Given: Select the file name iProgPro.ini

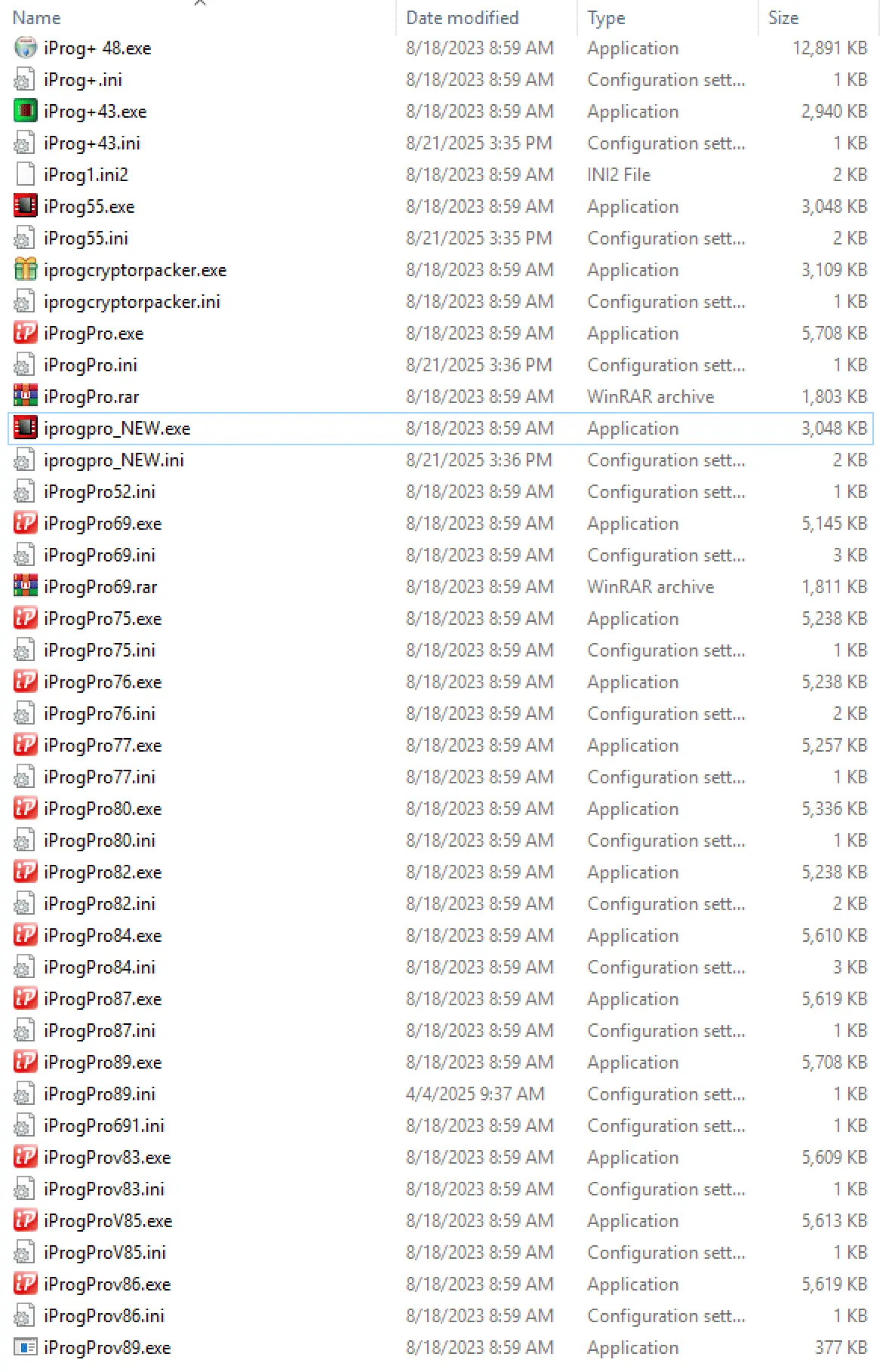Looking at the screenshot, I should click(x=91, y=365).
